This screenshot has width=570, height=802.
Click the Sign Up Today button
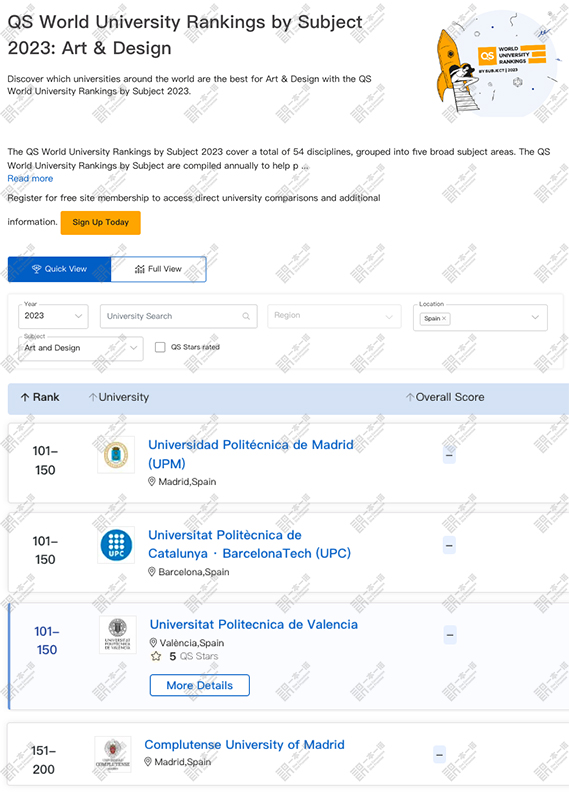point(100,222)
